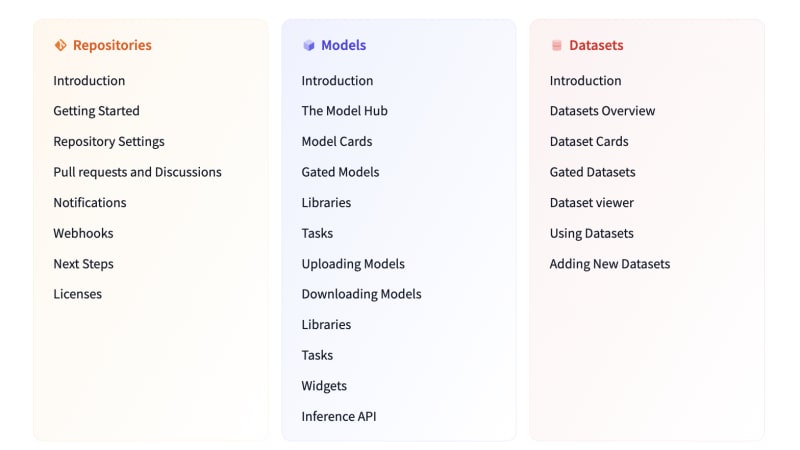Open the Datasets section heading
800x450 pixels.
pos(596,45)
